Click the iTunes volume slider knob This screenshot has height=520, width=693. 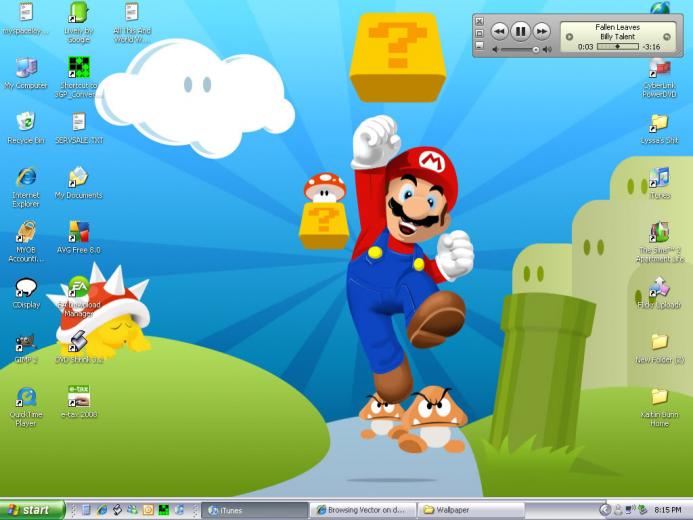click(536, 49)
